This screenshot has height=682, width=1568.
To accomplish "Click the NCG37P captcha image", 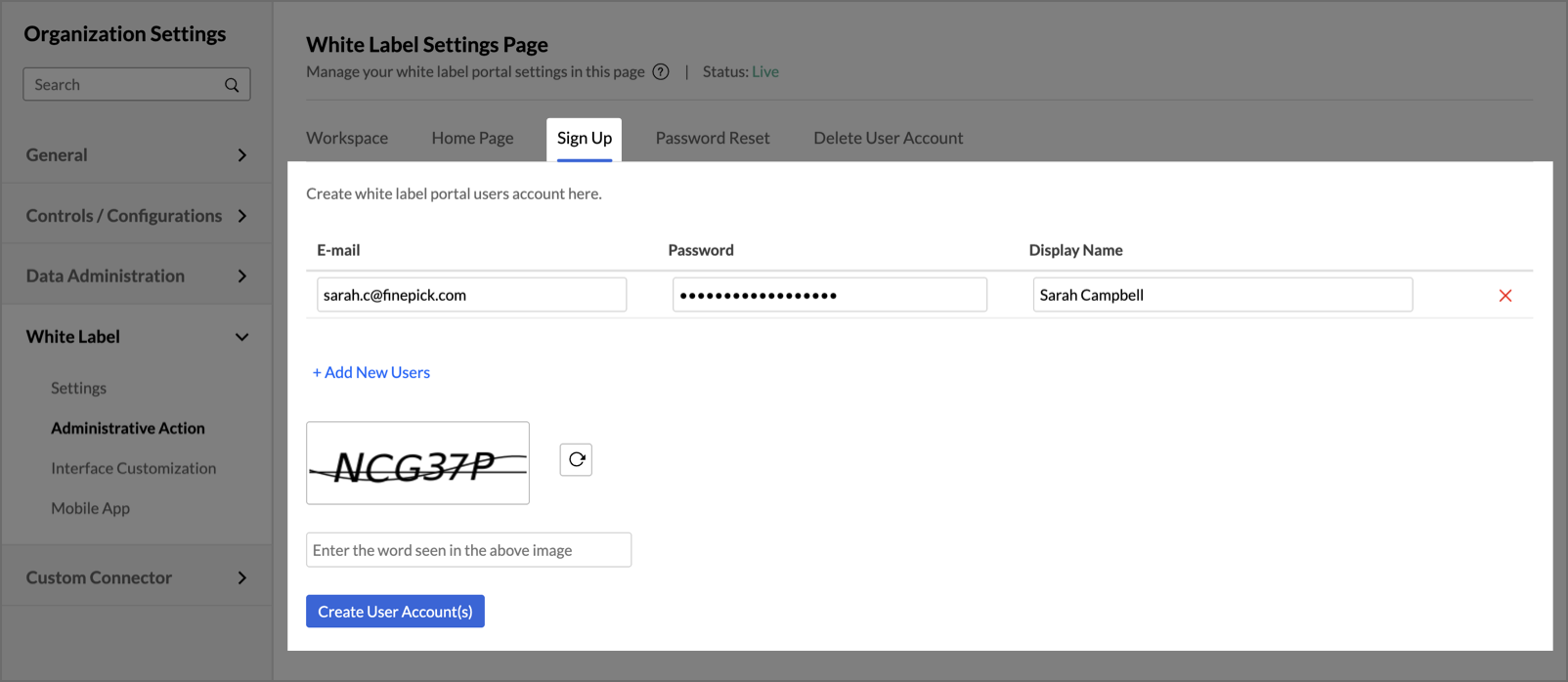I will point(417,463).
